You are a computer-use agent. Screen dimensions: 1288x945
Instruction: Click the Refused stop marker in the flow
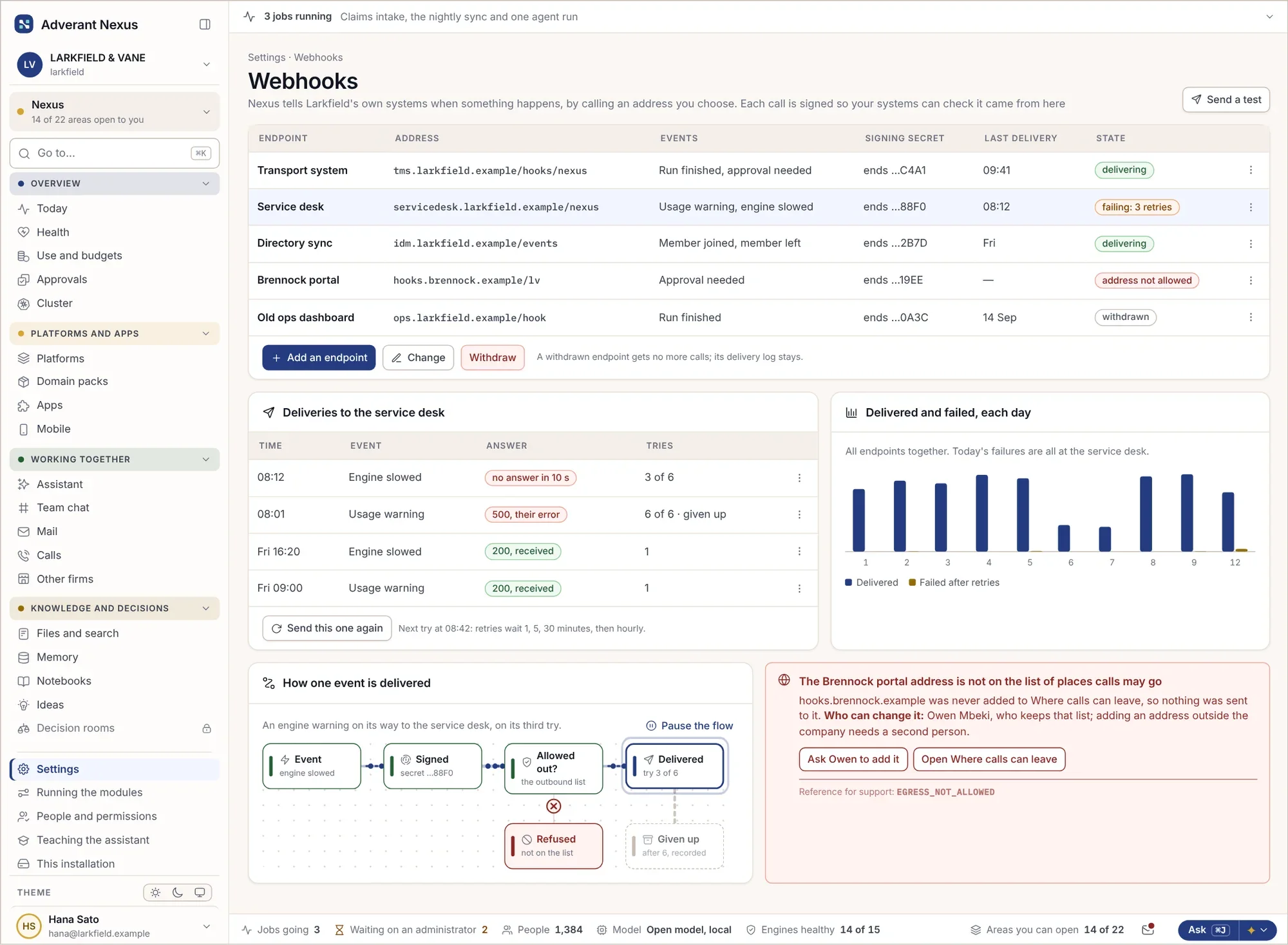[554, 806]
